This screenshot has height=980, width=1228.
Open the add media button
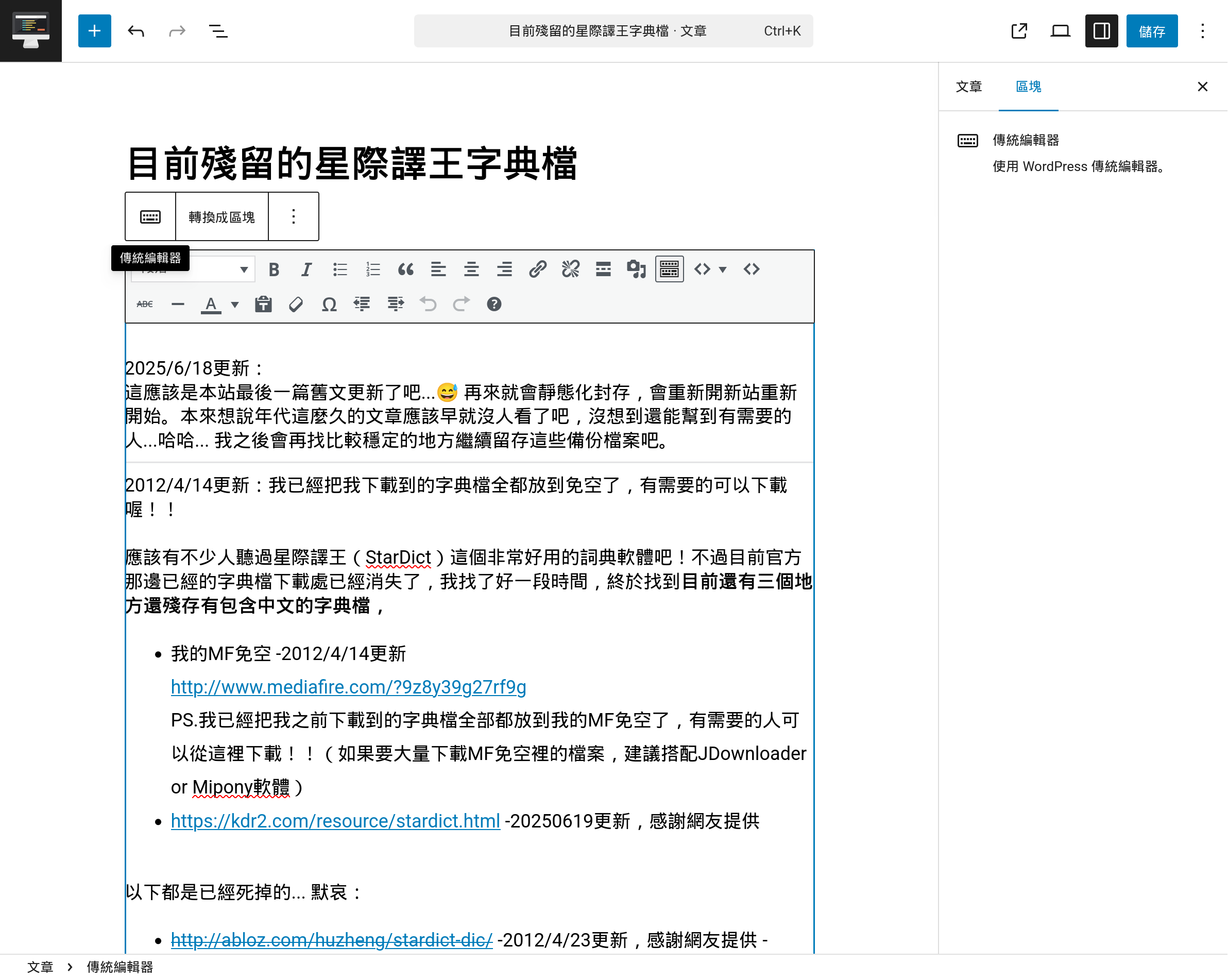[x=636, y=269]
